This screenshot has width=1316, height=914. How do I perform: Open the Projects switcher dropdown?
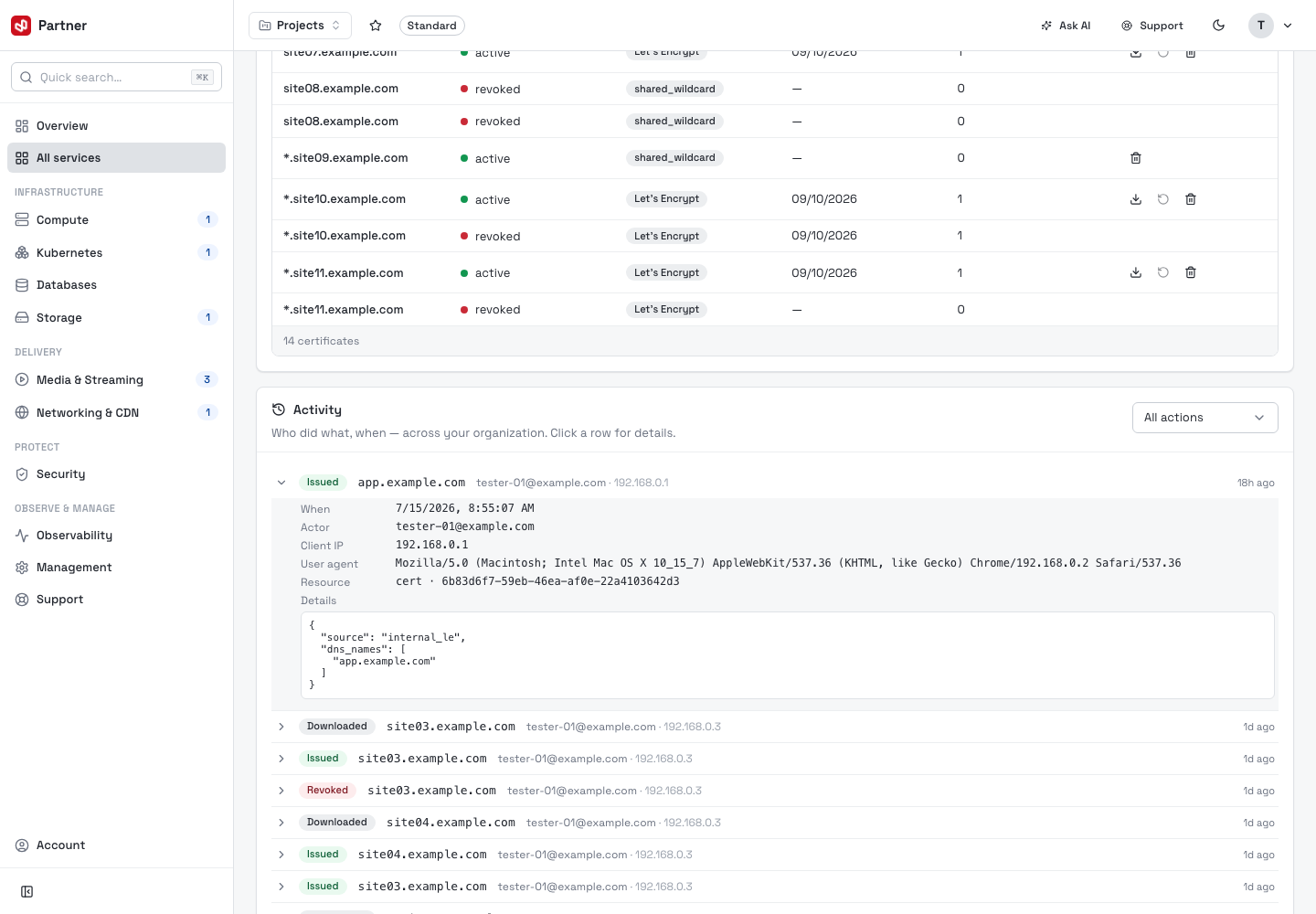[x=300, y=26]
